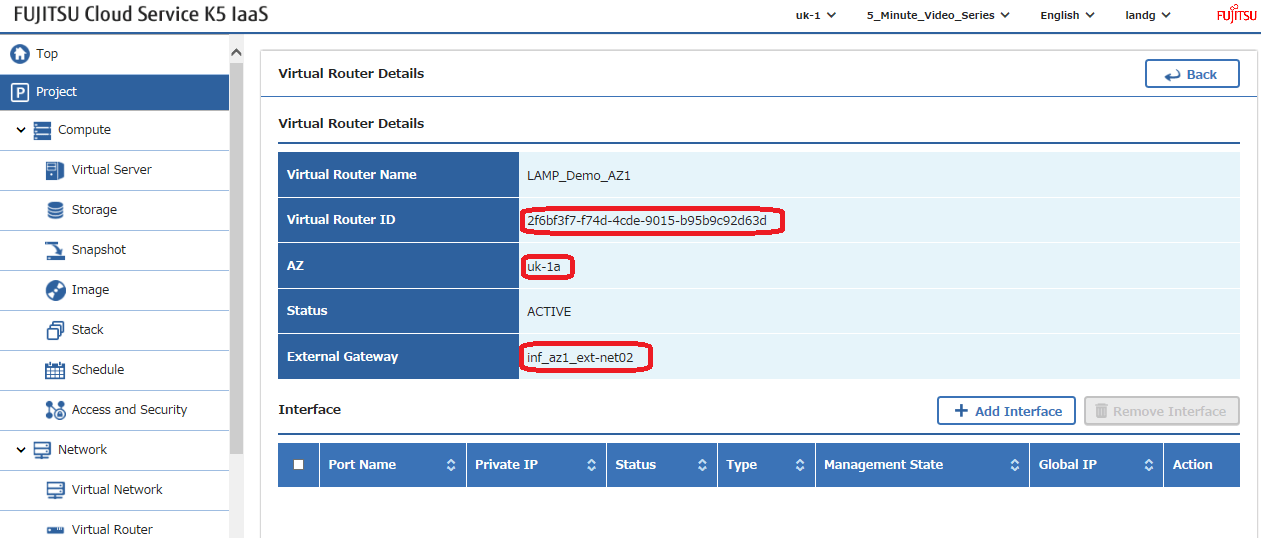
Task: Click the Back button
Action: click(1192, 74)
